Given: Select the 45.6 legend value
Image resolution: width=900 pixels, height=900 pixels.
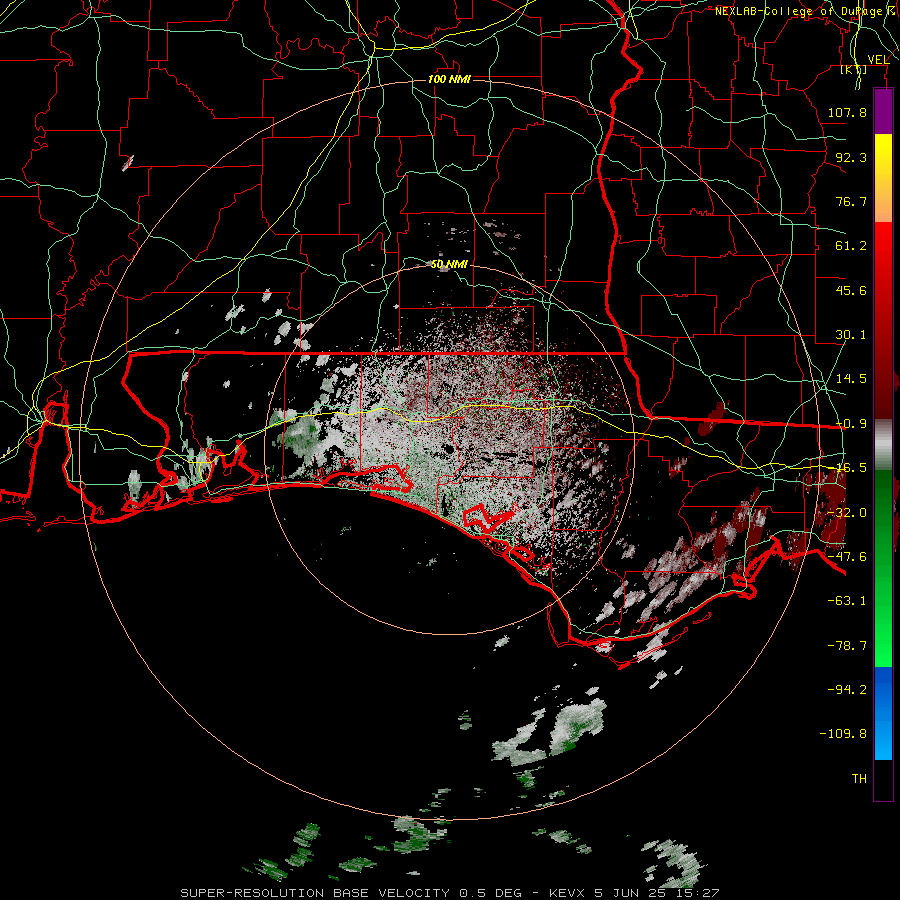Looking at the screenshot, I should click(851, 290).
